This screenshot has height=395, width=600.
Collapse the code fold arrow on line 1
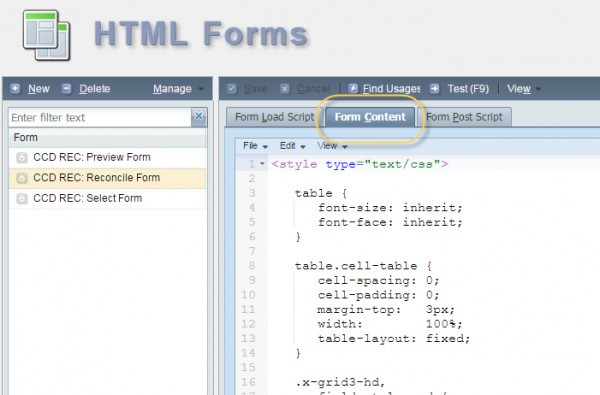point(262,164)
